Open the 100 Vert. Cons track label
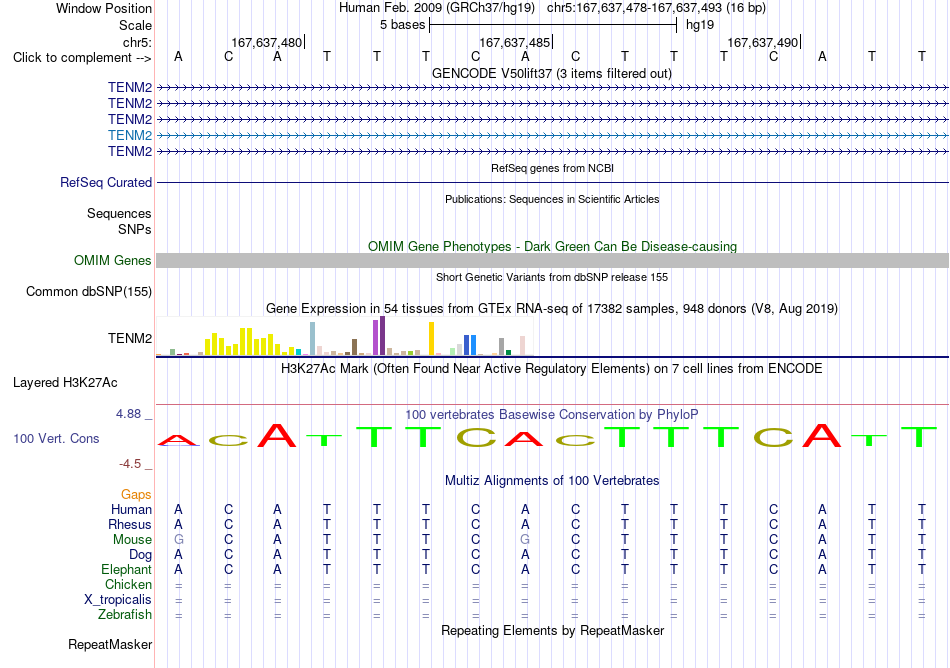Image resolution: width=950 pixels, height=668 pixels. (x=56, y=438)
